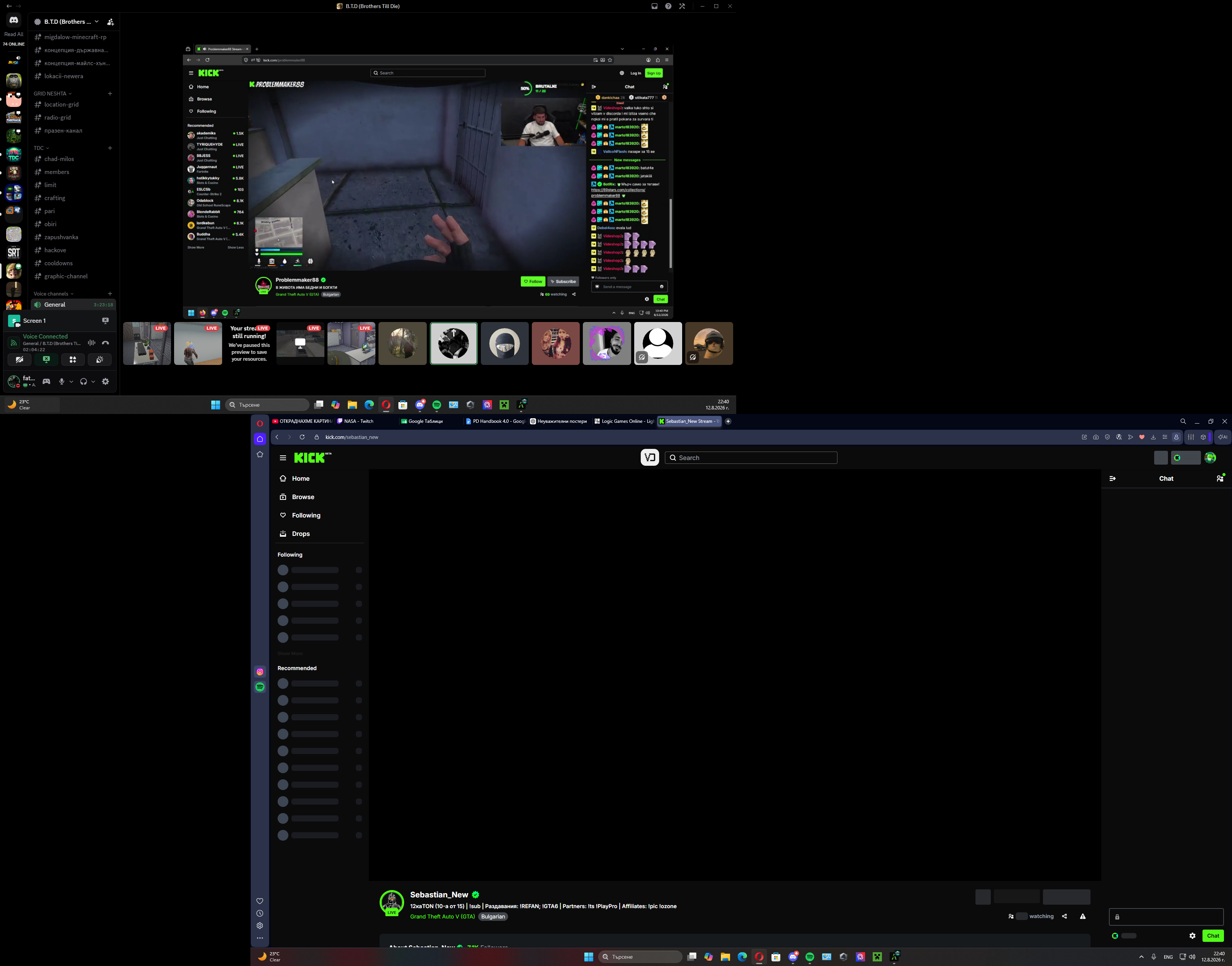Open Discord activities launcher button

click(x=73, y=360)
